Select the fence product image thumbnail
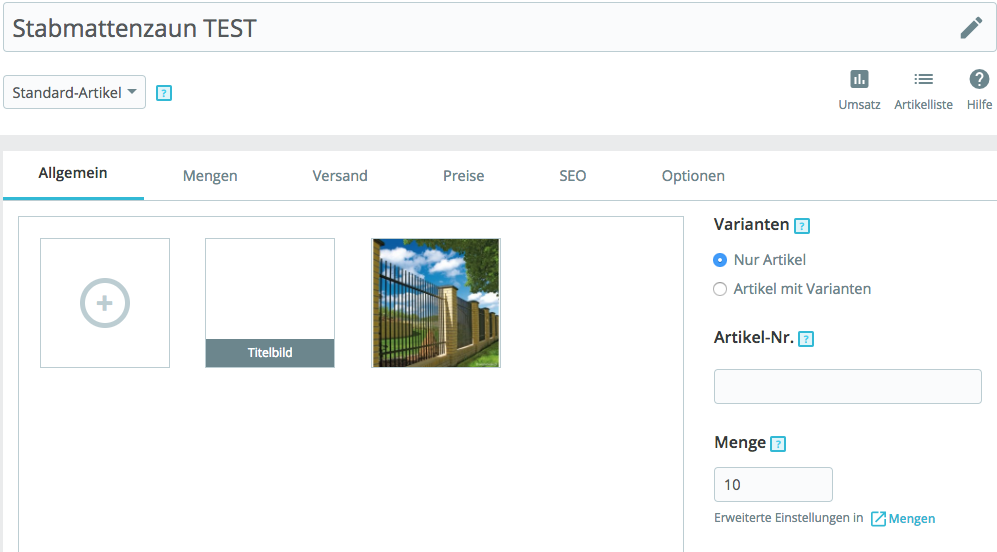 (x=436, y=303)
